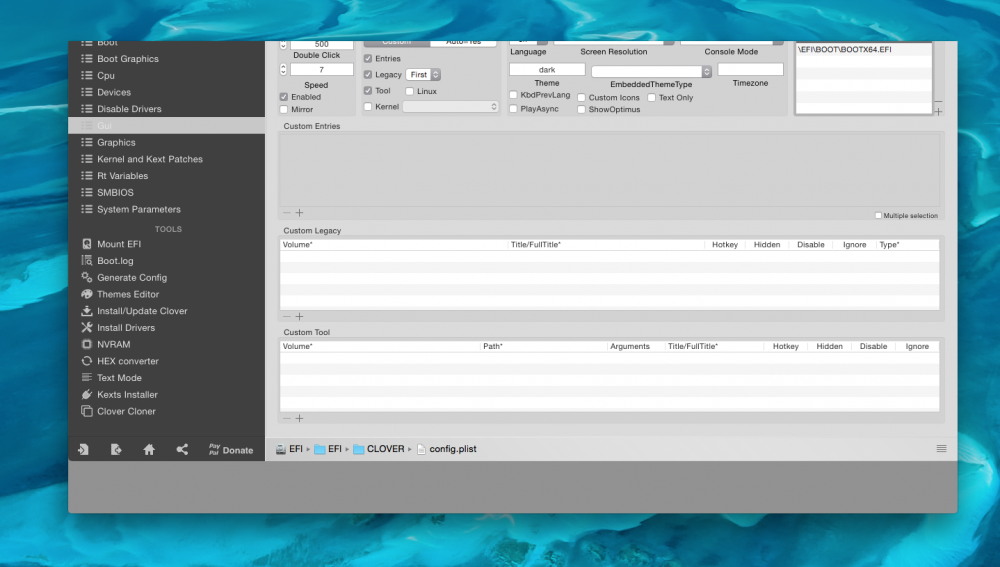Open the Clover Cloner tool
Image resolution: width=1000 pixels, height=567 pixels.
[x=118, y=411]
